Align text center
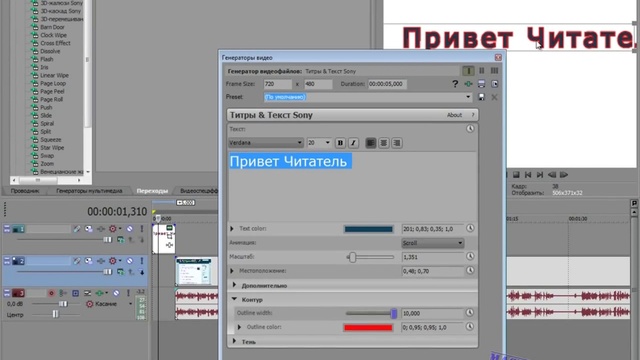 click(384, 143)
